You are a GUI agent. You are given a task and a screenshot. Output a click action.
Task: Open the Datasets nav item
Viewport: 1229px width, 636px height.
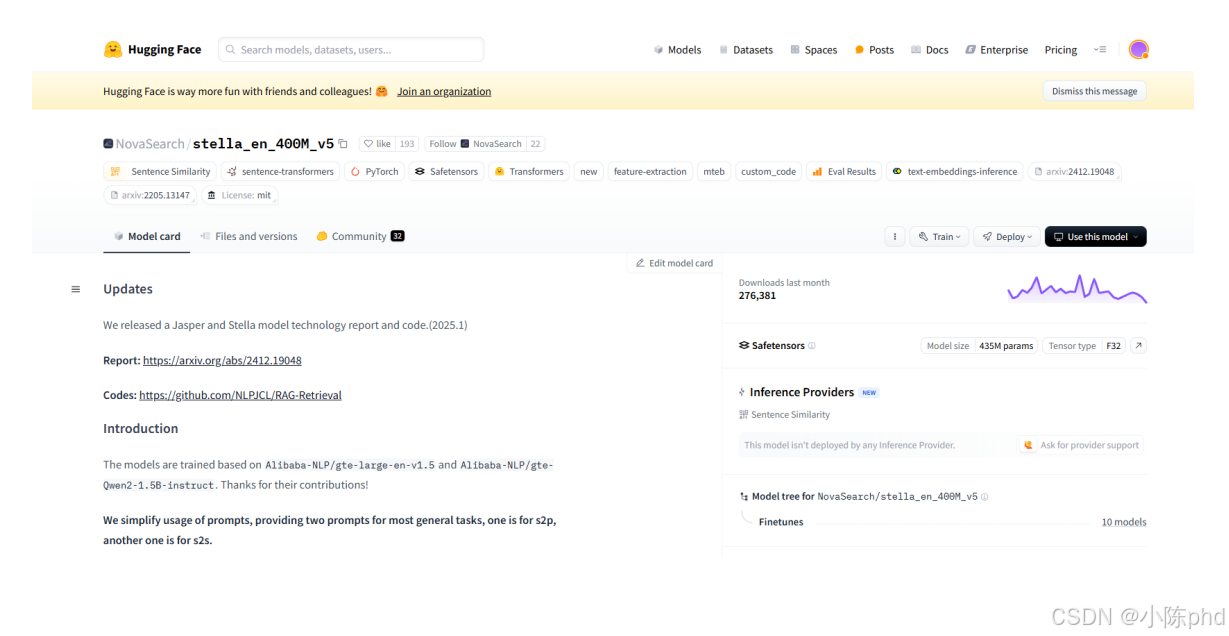pyautogui.click(x=745, y=50)
